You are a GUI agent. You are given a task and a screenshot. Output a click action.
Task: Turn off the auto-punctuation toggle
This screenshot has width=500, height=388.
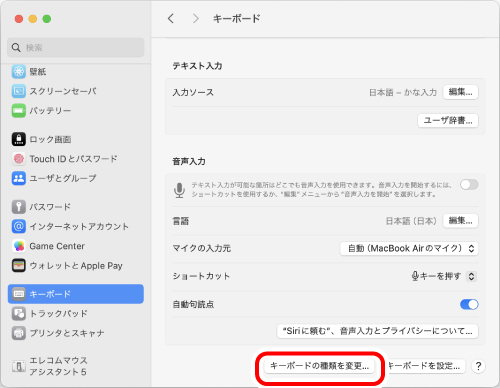[x=469, y=304]
